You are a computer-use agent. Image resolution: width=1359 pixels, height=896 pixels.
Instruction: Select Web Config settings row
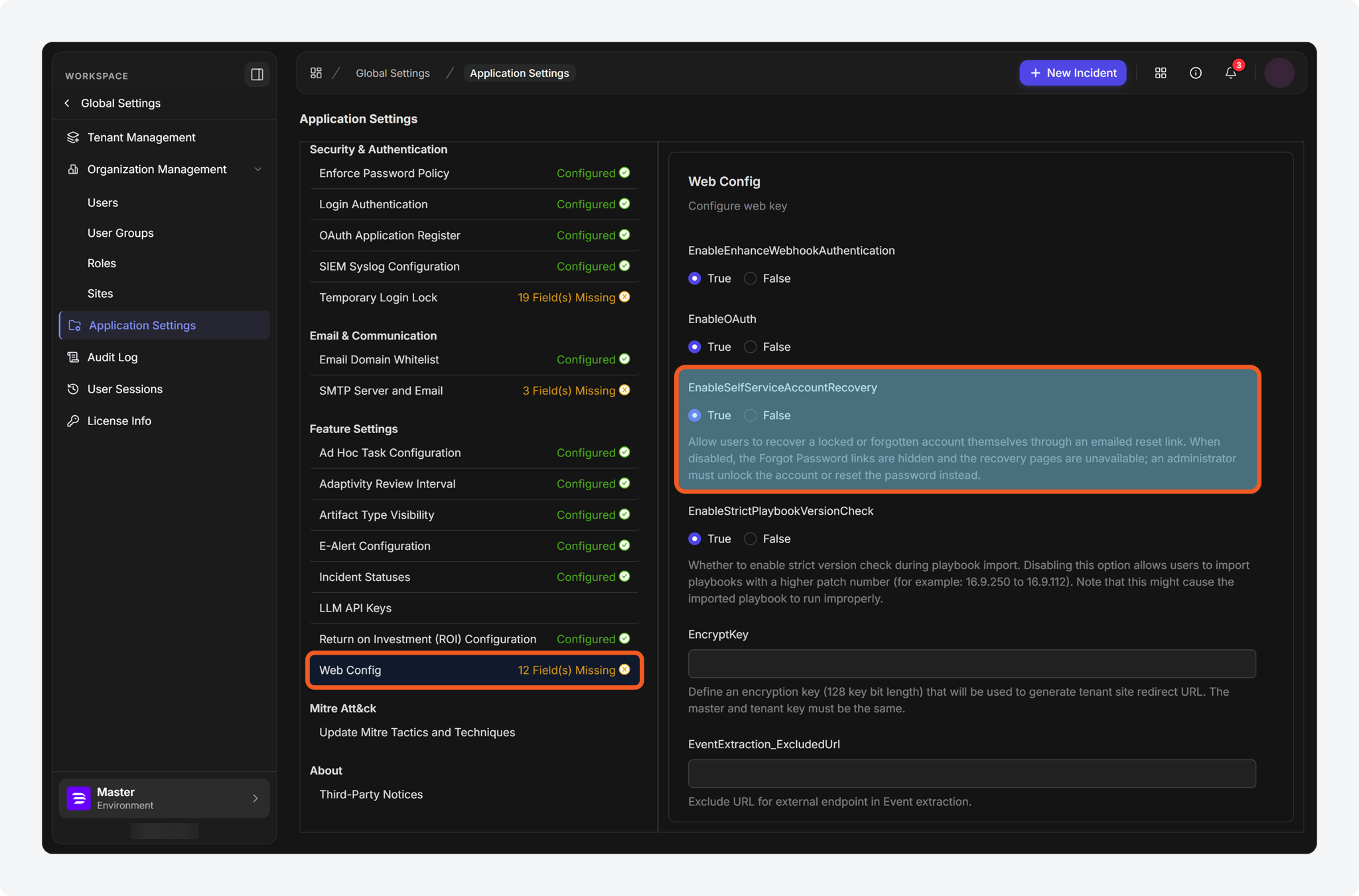tap(474, 670)
